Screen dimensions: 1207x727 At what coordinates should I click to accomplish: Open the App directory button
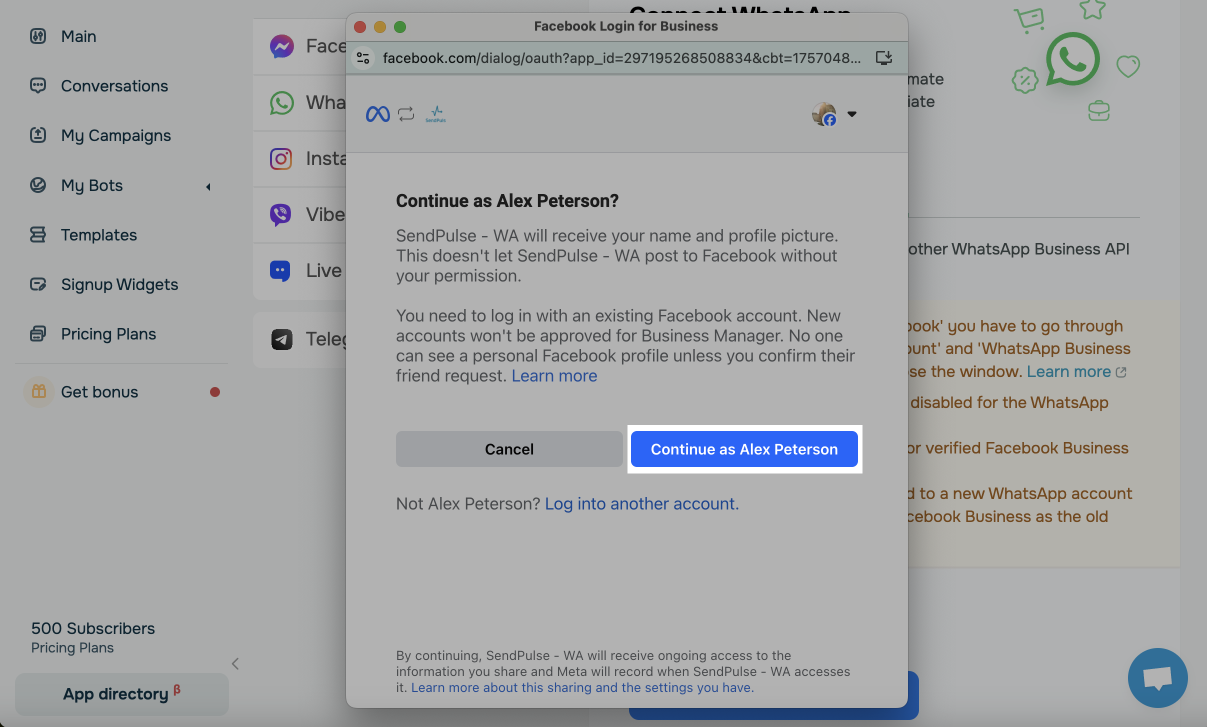[x=121, y=694]
